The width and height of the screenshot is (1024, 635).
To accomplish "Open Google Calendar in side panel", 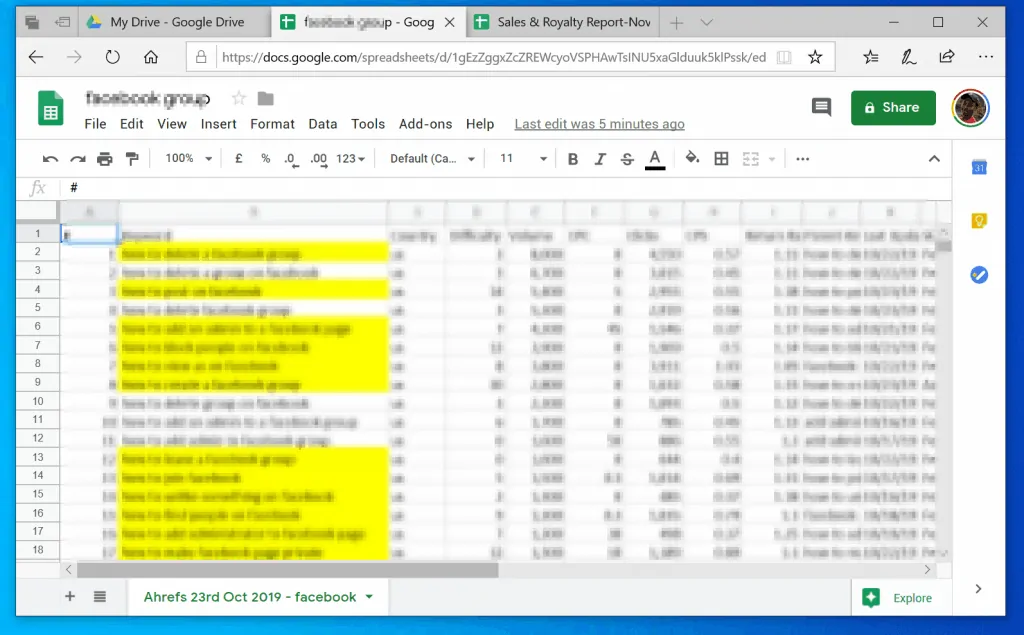I will tap(979, 168).
